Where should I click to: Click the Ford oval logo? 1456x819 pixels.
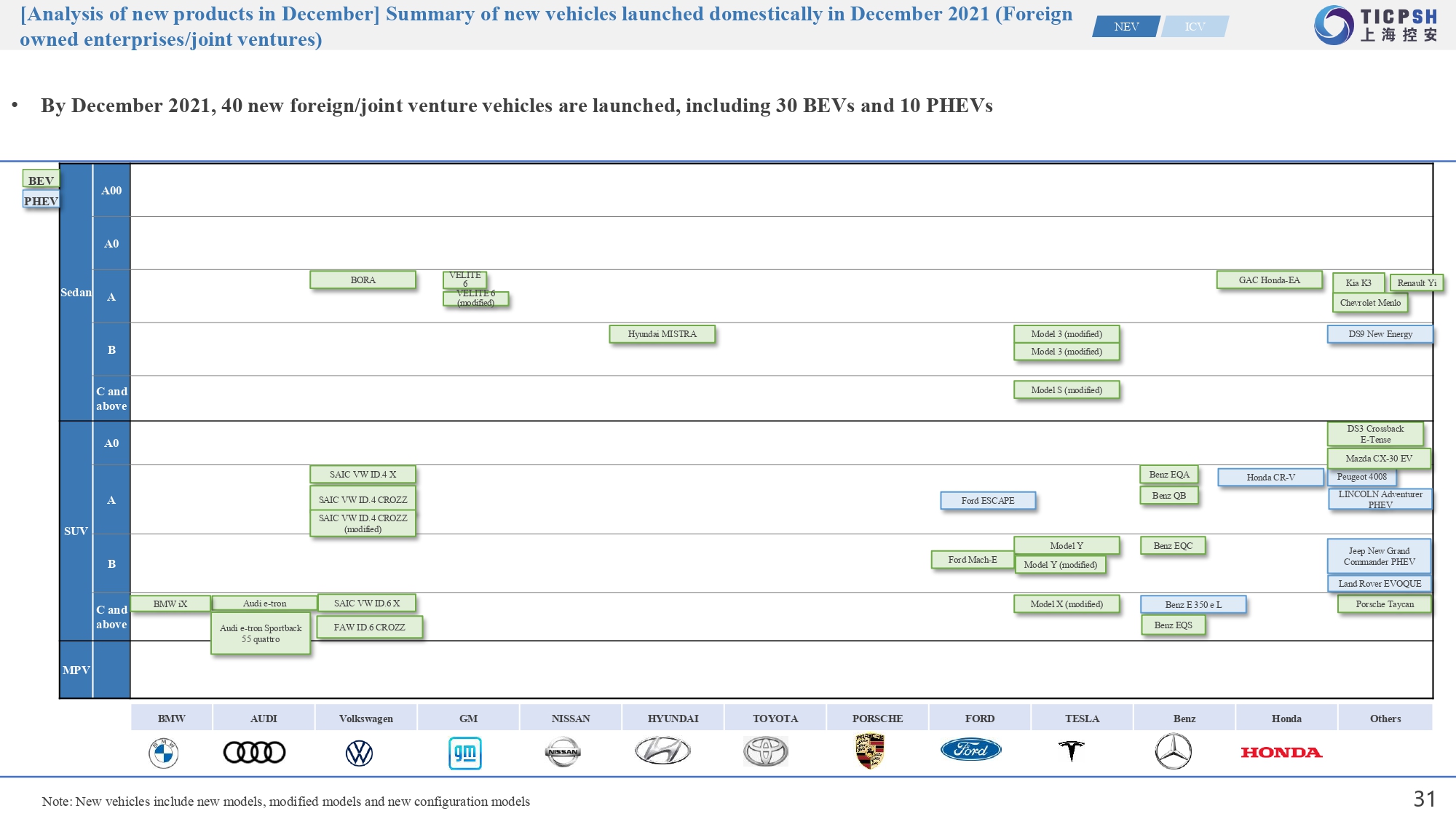click(971, 750)
